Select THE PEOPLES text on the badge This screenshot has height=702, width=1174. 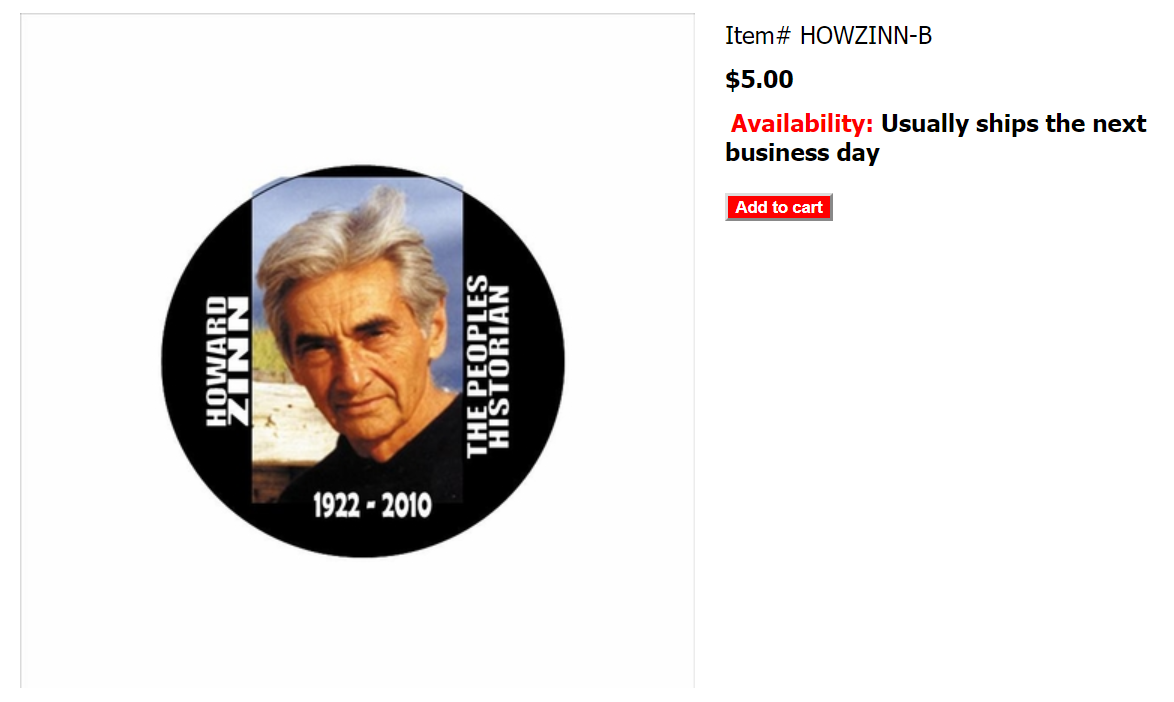click(x=477, y=366)
